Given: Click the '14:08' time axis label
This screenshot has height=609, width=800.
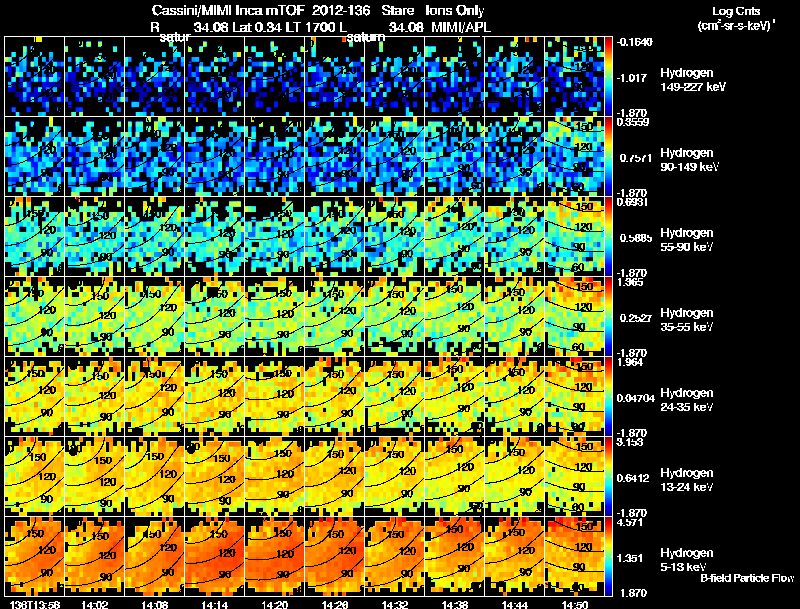Looking at the screenshot, I should coord(155,604).
